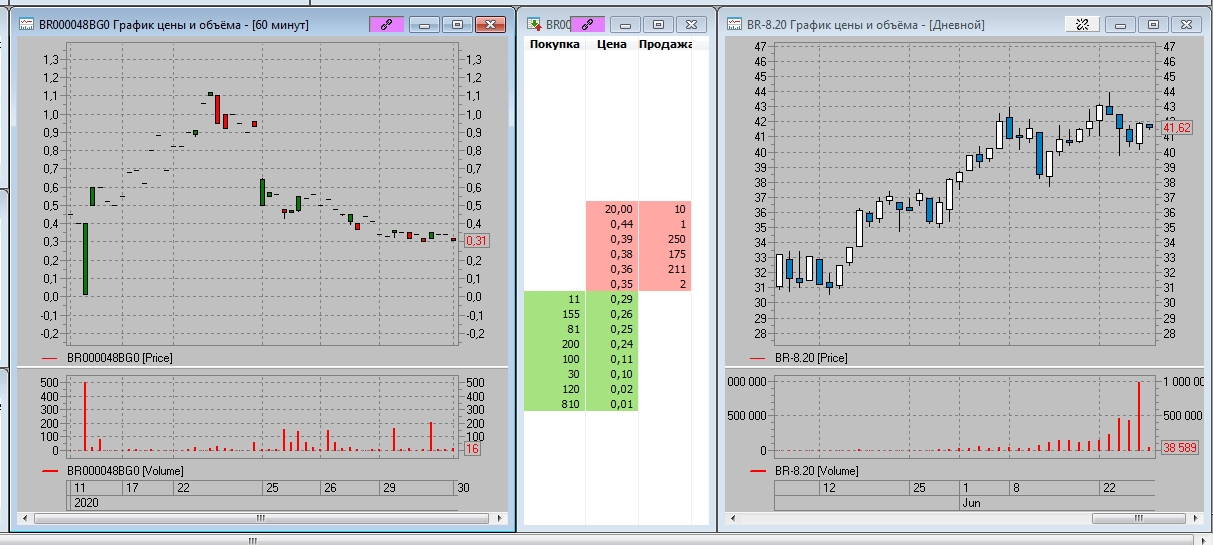Image resolution: width=1213 pixels, height=545 pixels.
Task: Maximize the order book window
Action: point(658,24)
